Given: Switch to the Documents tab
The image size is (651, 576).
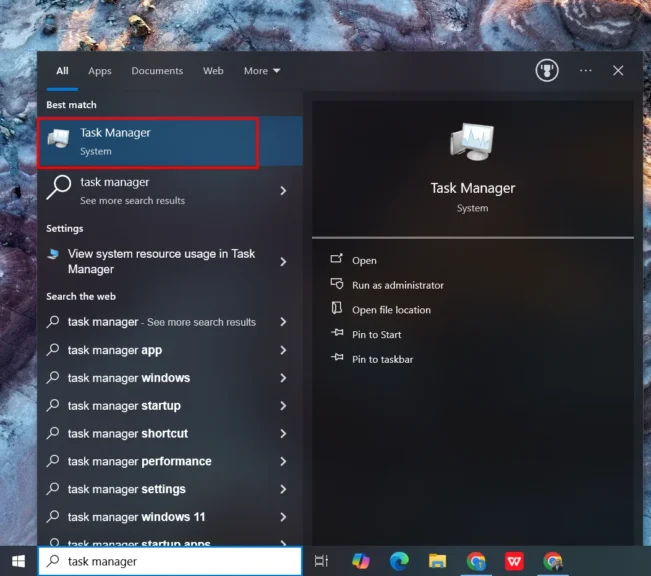Looking at the screenshot, I should (x=157, y=71).
